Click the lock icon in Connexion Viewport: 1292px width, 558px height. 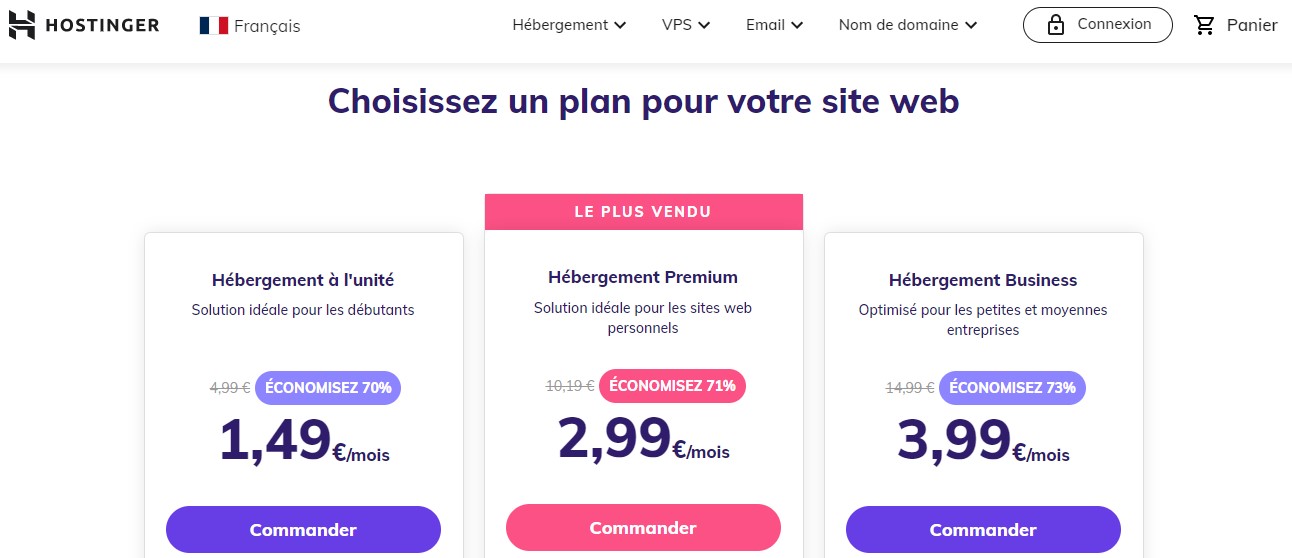(x=1055, y=26)
